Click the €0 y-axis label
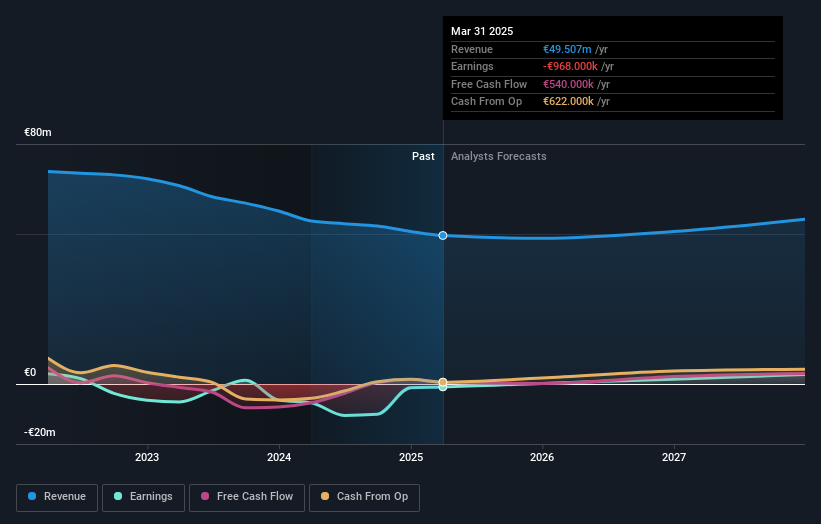821x524 pixels. click(x=30, y=373)
